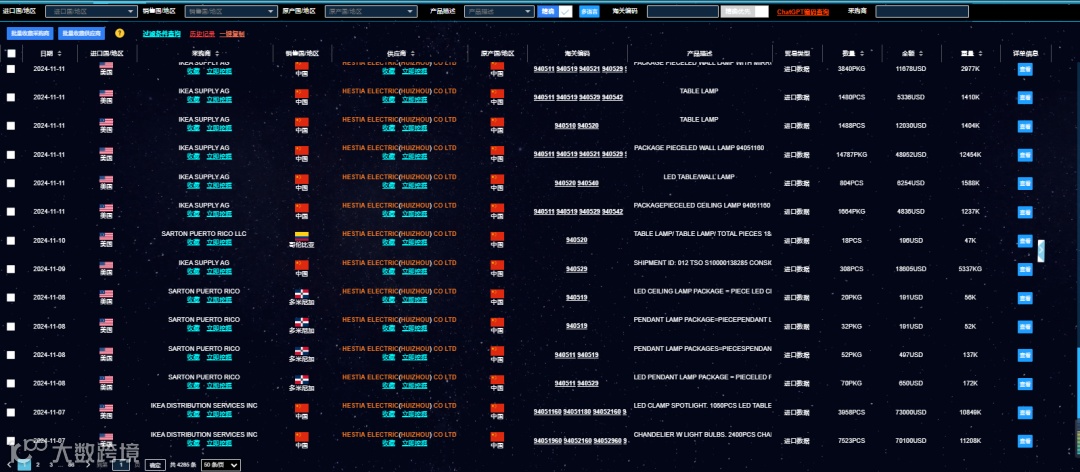Open ChatGPT编码查询 link
This screenshot has width=1080, height=472.
tap(803, 12)
